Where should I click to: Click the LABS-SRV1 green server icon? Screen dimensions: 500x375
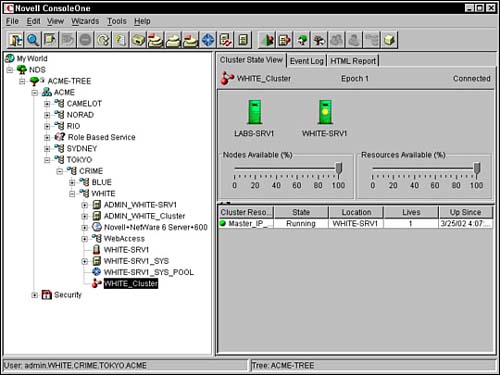coord(255,112)
